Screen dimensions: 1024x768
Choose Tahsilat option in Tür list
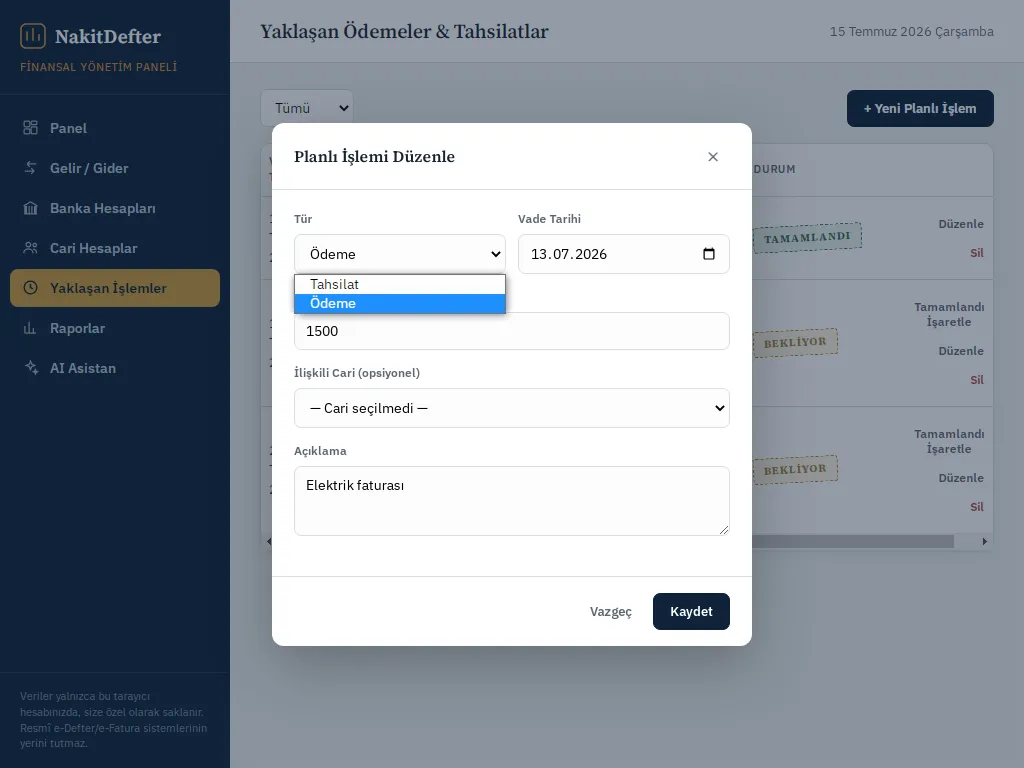[x=400, y=284]
